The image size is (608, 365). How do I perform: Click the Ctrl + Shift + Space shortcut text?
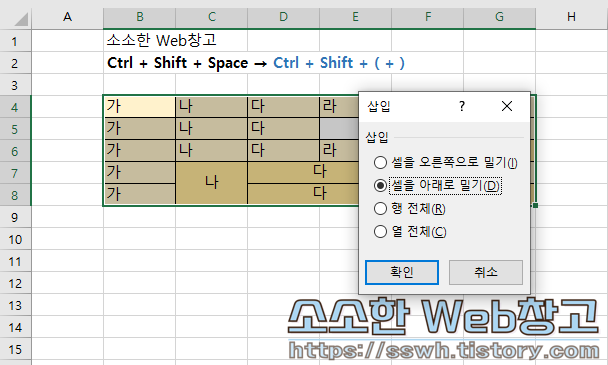click(x=177, y=63)
